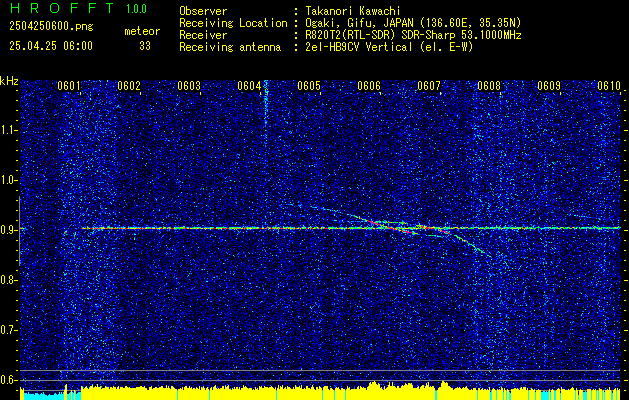The height and width of the screenshot is (400, 629).
Task: Click the date stamp 25.04.25 06:00
Action: pyautogui.click(x=51, y=46)
